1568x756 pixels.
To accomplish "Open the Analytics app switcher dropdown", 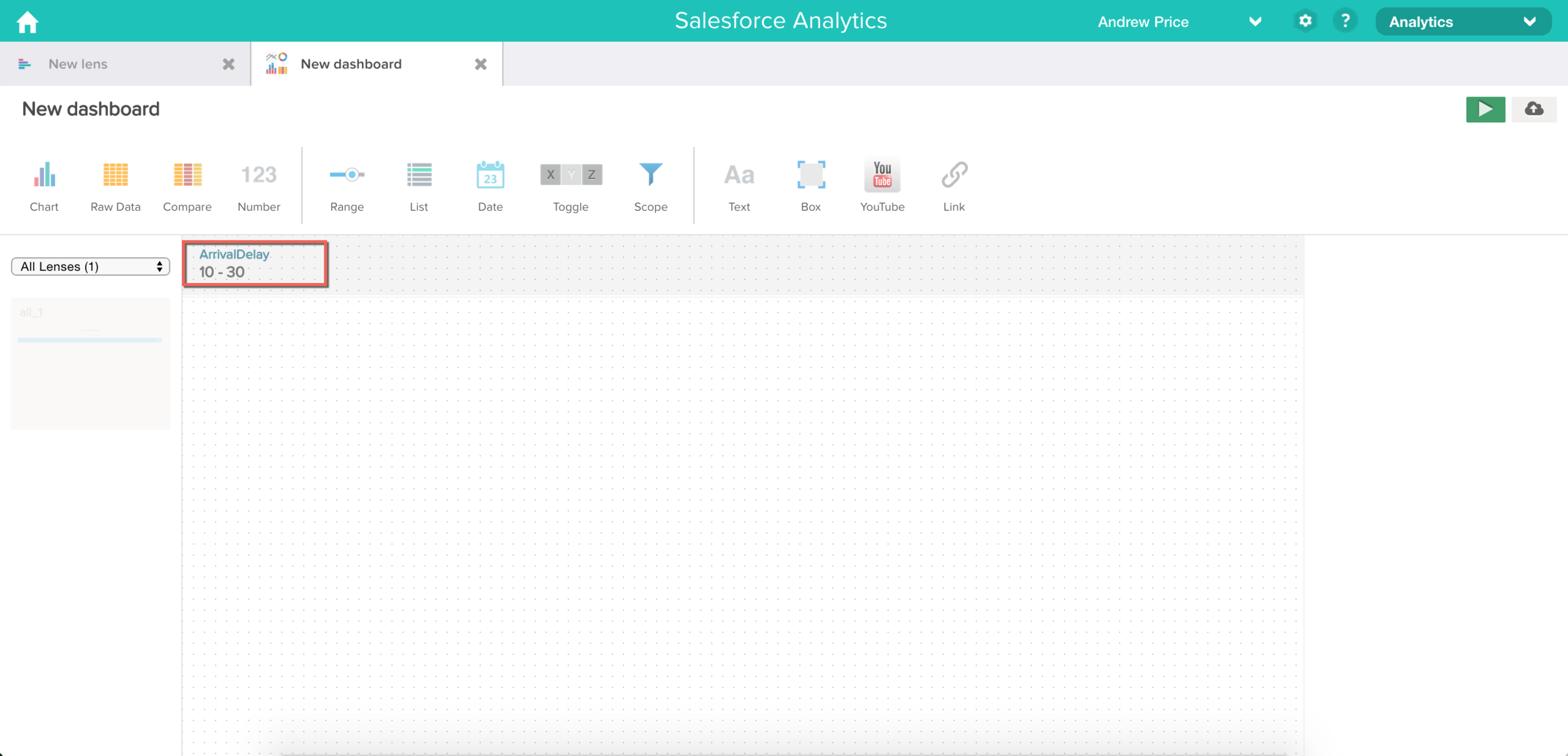I will tap(1463, 22).
